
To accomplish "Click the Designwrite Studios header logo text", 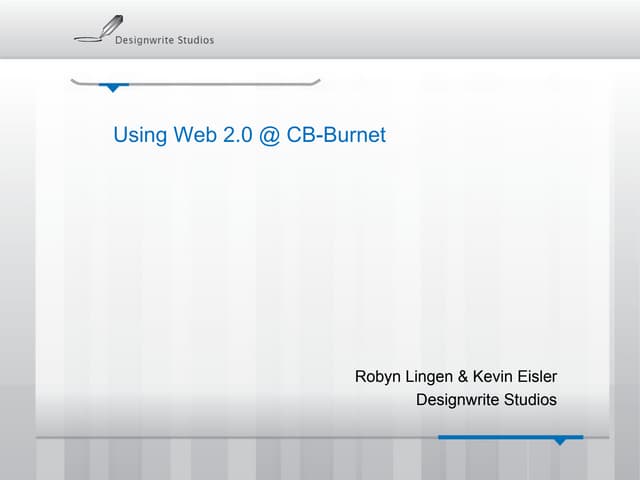I will [164, 41].
